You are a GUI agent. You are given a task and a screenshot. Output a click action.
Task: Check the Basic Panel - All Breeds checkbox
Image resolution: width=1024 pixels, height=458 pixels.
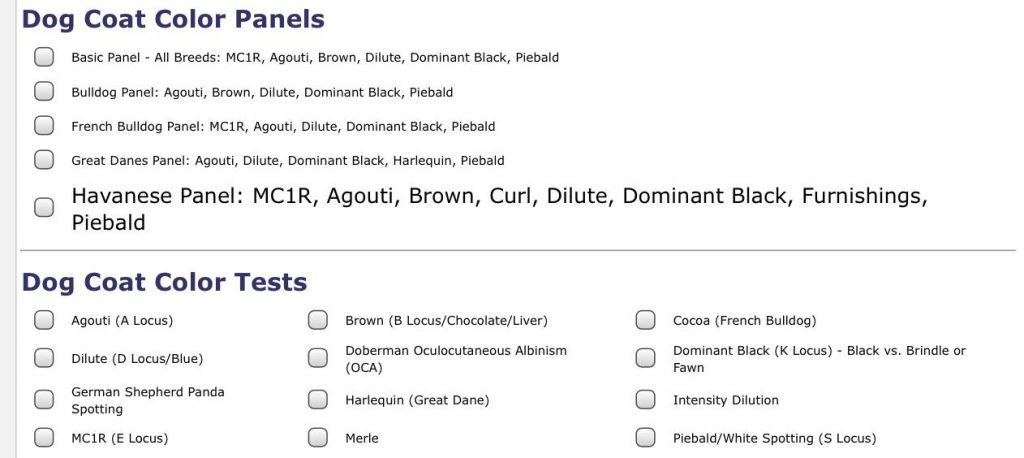pyautogui.click(x=44, y=57)
